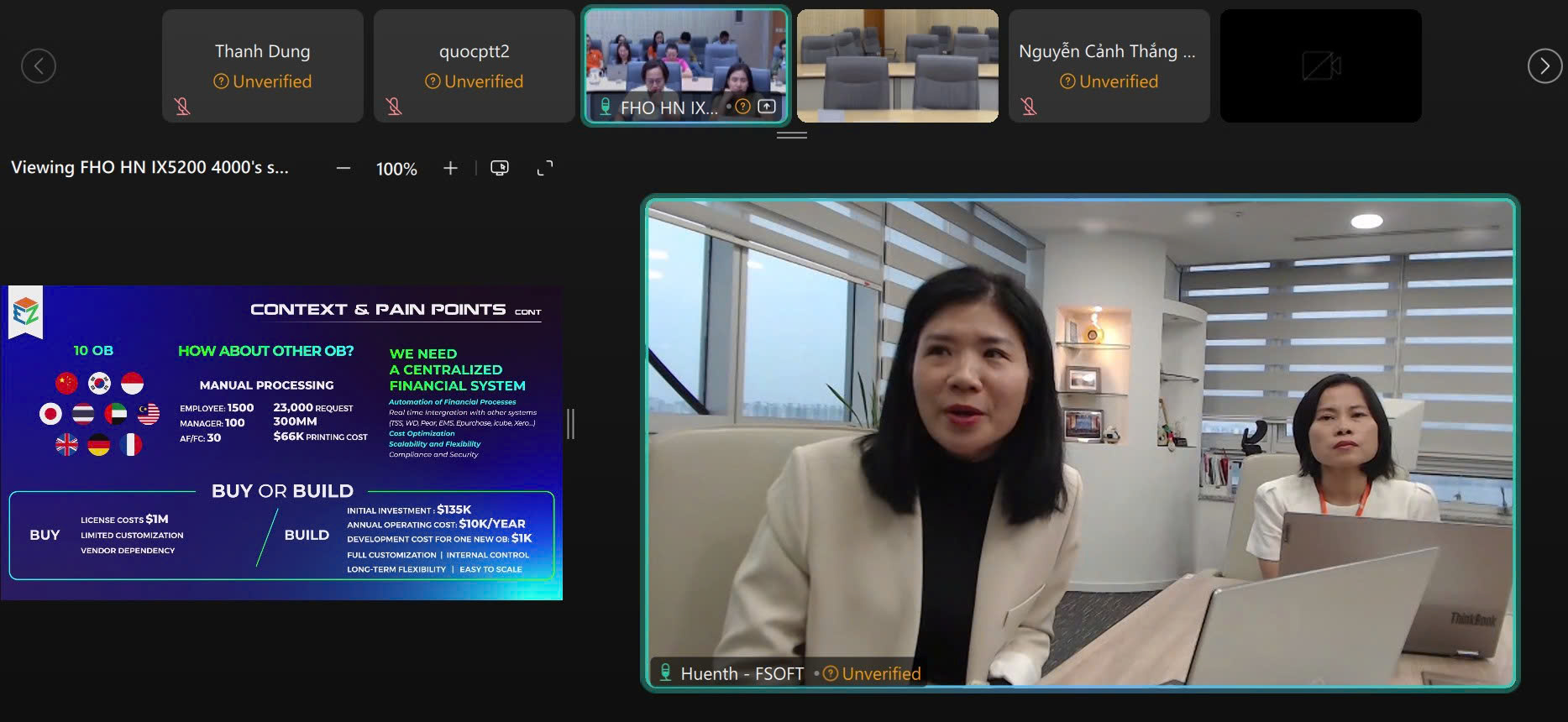Click the camera-off icon on black tile
This screenshot has width=1568, height=722.
coord(1320,65)
